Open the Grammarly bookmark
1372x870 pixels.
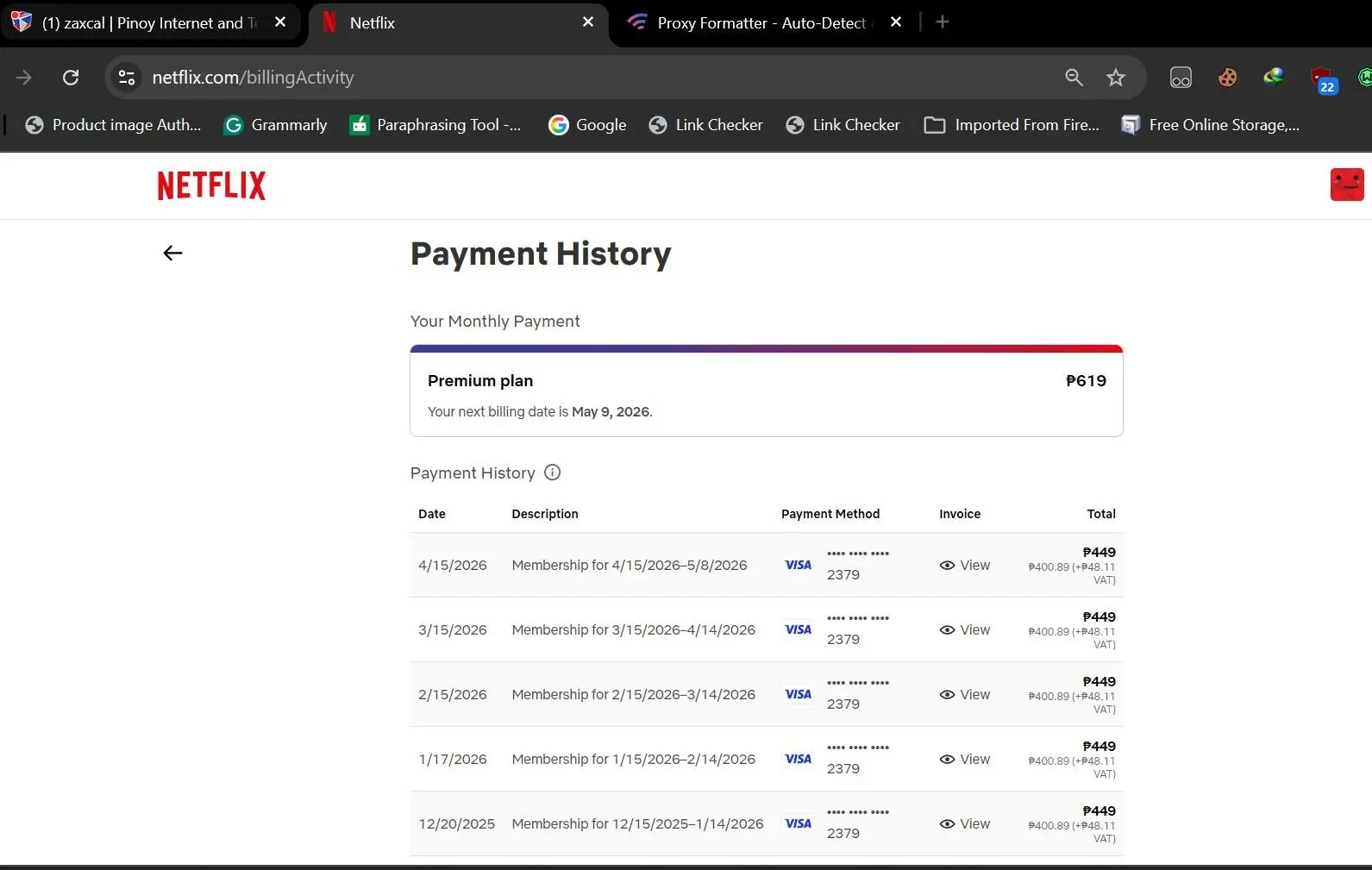276,125
